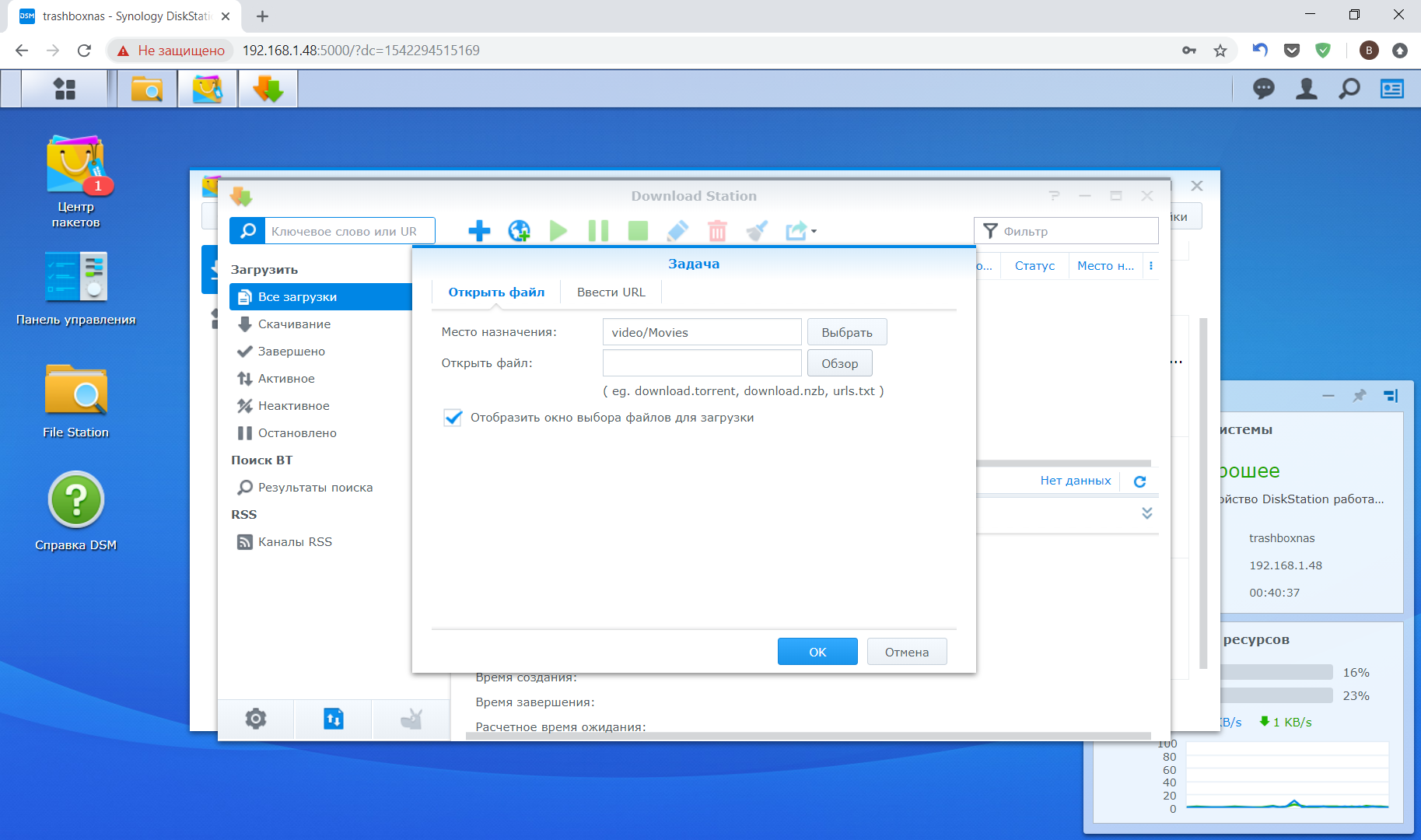Click the Ключевое слово search field
This screenshot has width=1421, height=840.
[349, 231]
